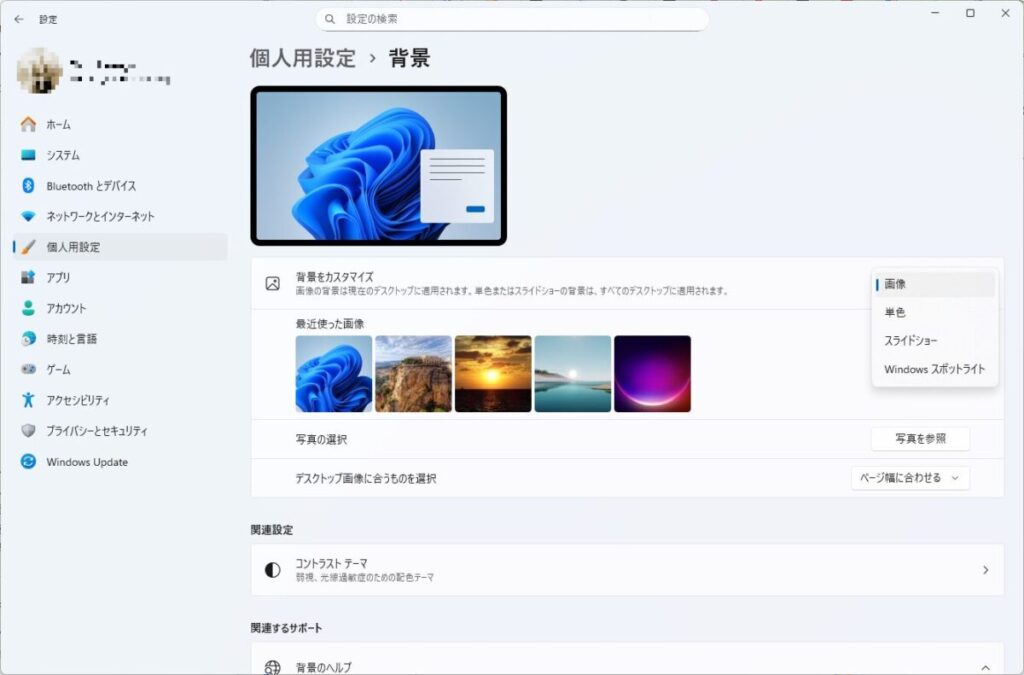Open the 時刻と言語 clock globe icon

click(x=28, y=339)
